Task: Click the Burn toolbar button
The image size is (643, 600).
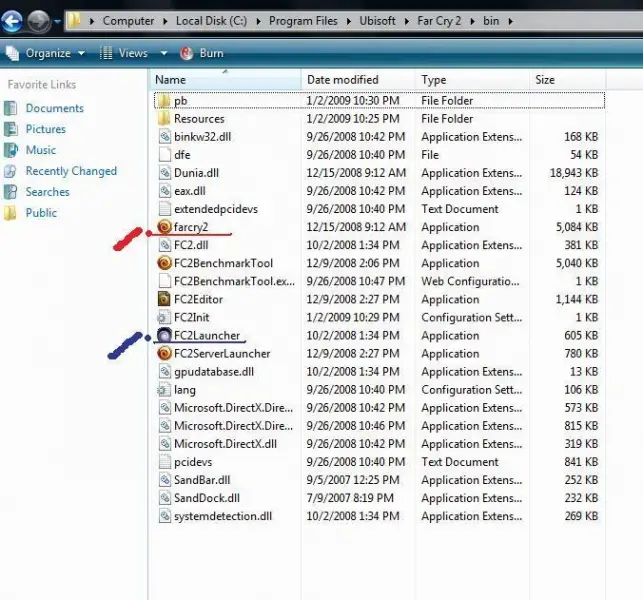Action: [x=202, y=53]
